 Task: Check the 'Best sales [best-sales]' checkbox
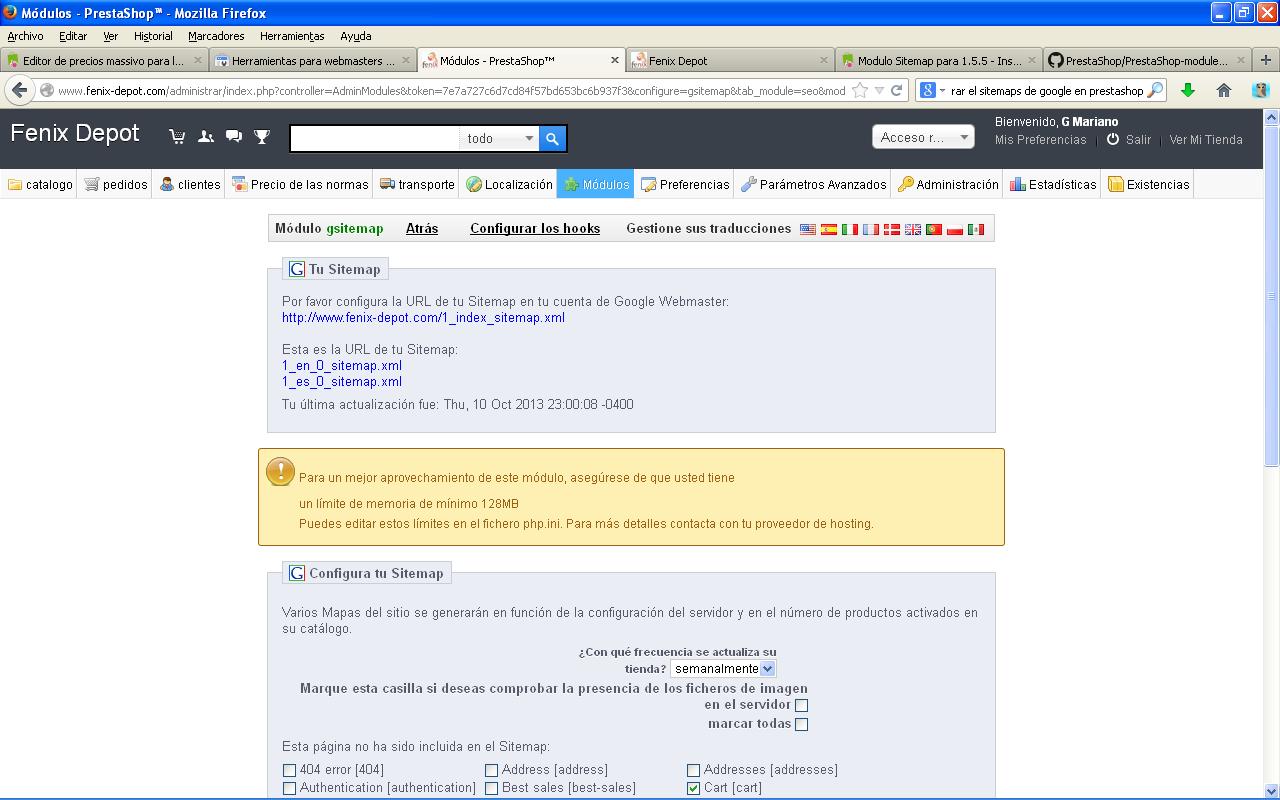491,788
